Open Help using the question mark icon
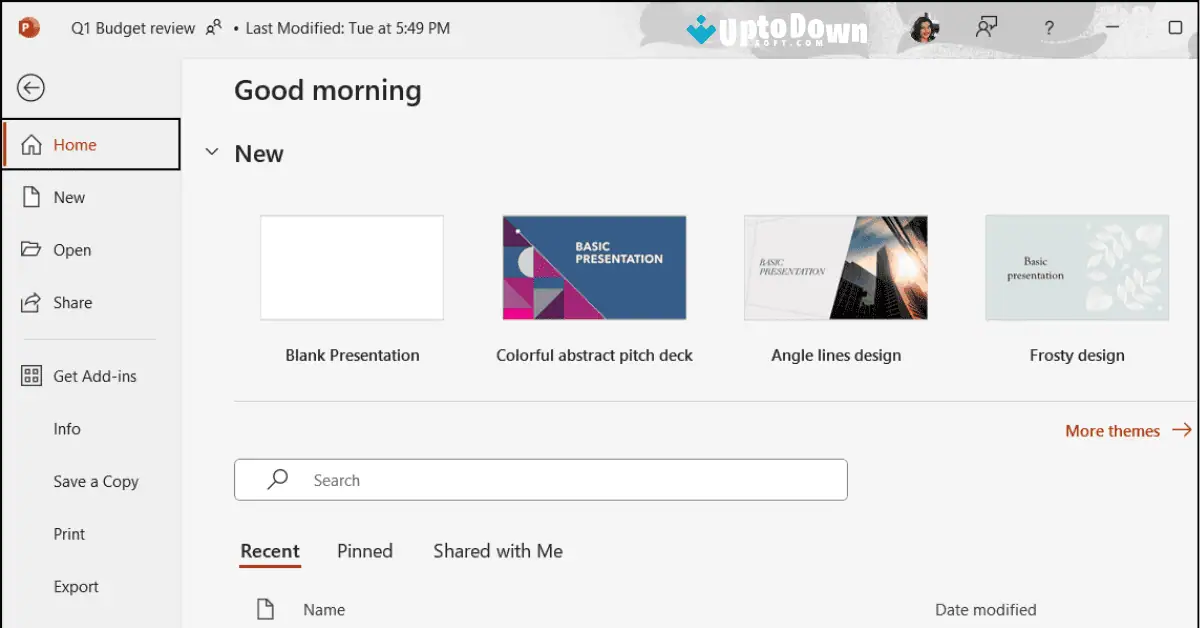The height and width of the screenshot is (628, 1200). tap(1049, 28)
